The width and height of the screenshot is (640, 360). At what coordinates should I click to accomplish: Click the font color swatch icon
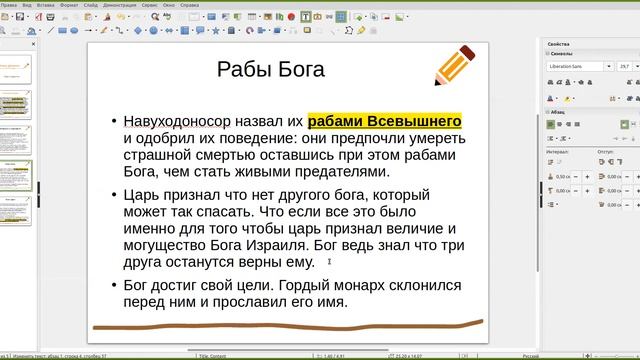click(550, 99)
